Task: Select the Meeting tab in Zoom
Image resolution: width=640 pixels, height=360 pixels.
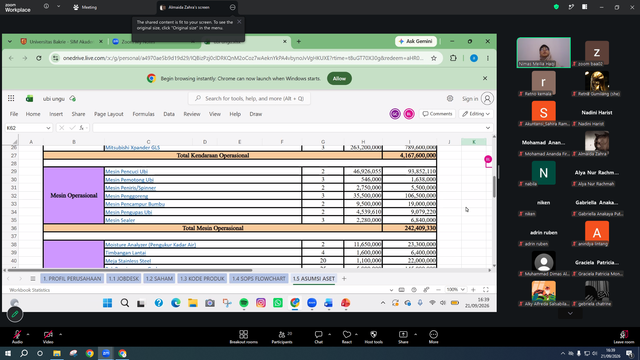Action: tap(85, 7)
